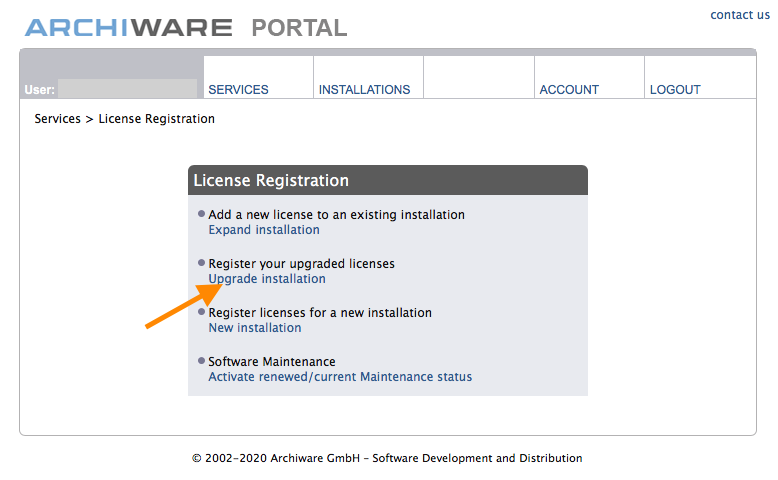Go to the ACCOUNT tab
778x480 pixels.
(x=569, y=90)
